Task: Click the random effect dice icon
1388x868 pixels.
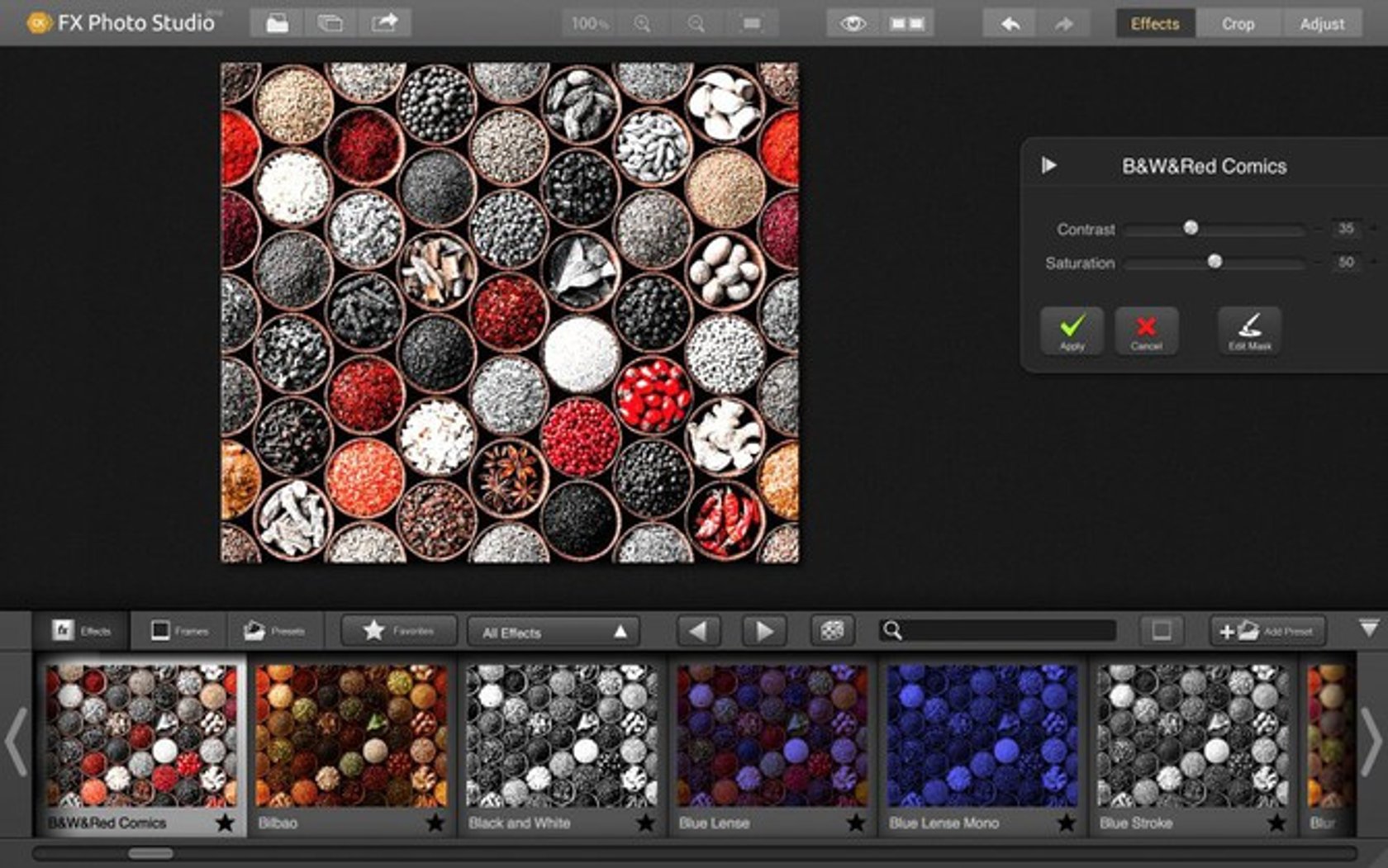Action: click(834, 631)
